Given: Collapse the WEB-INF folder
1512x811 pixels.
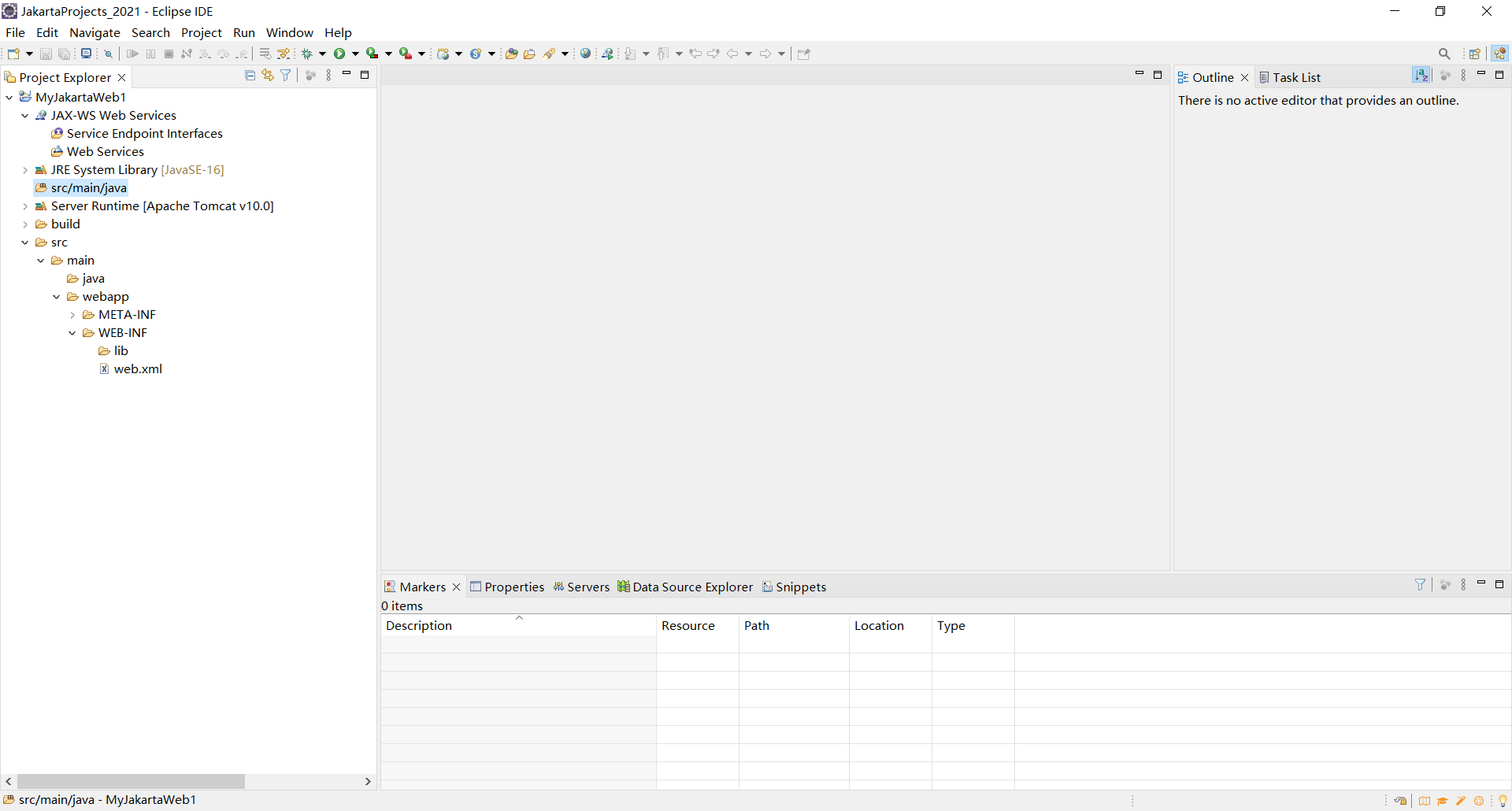Looking at the screenshot, I should coord(72,332).
